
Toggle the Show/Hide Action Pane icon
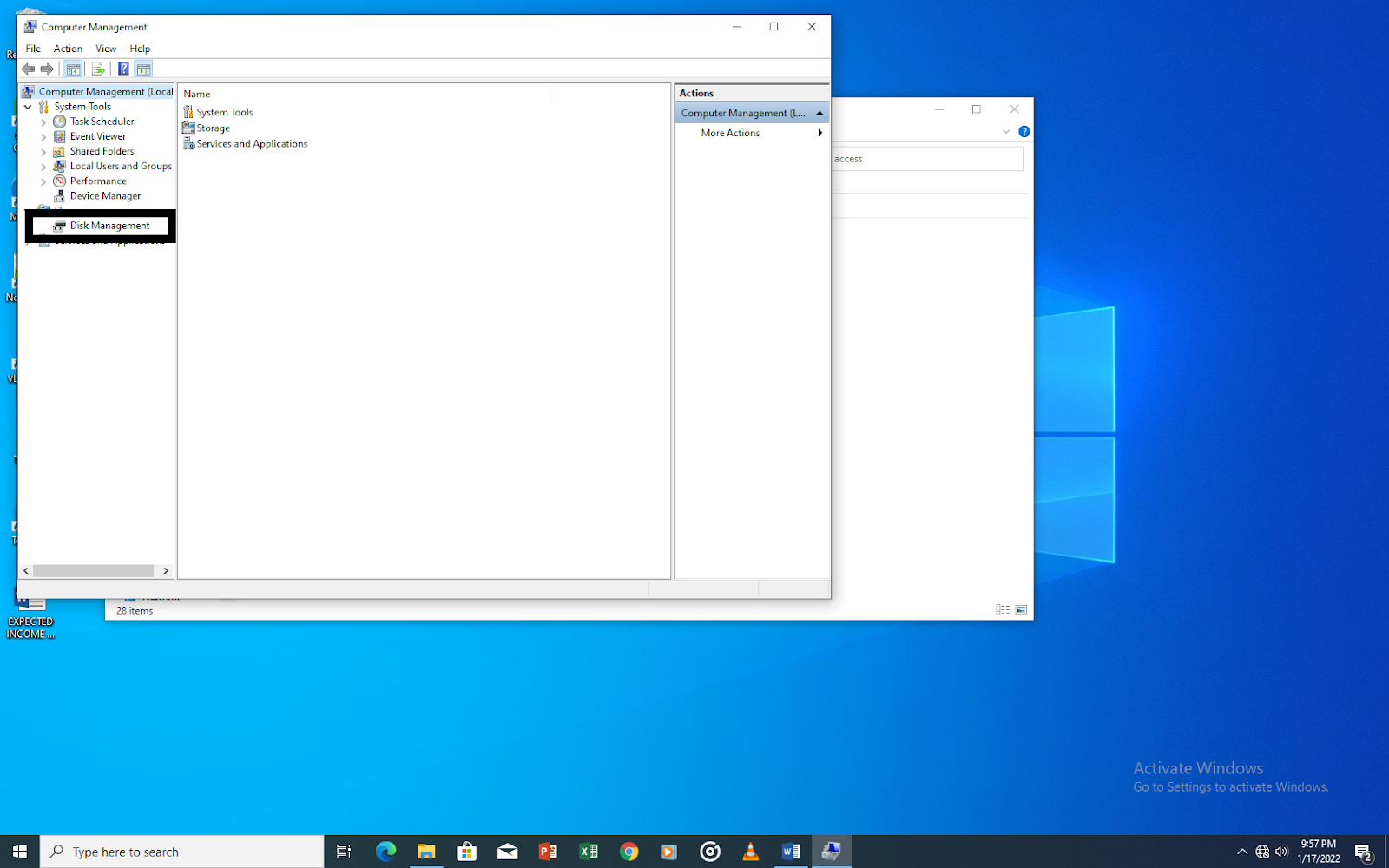tap(144, 69)
